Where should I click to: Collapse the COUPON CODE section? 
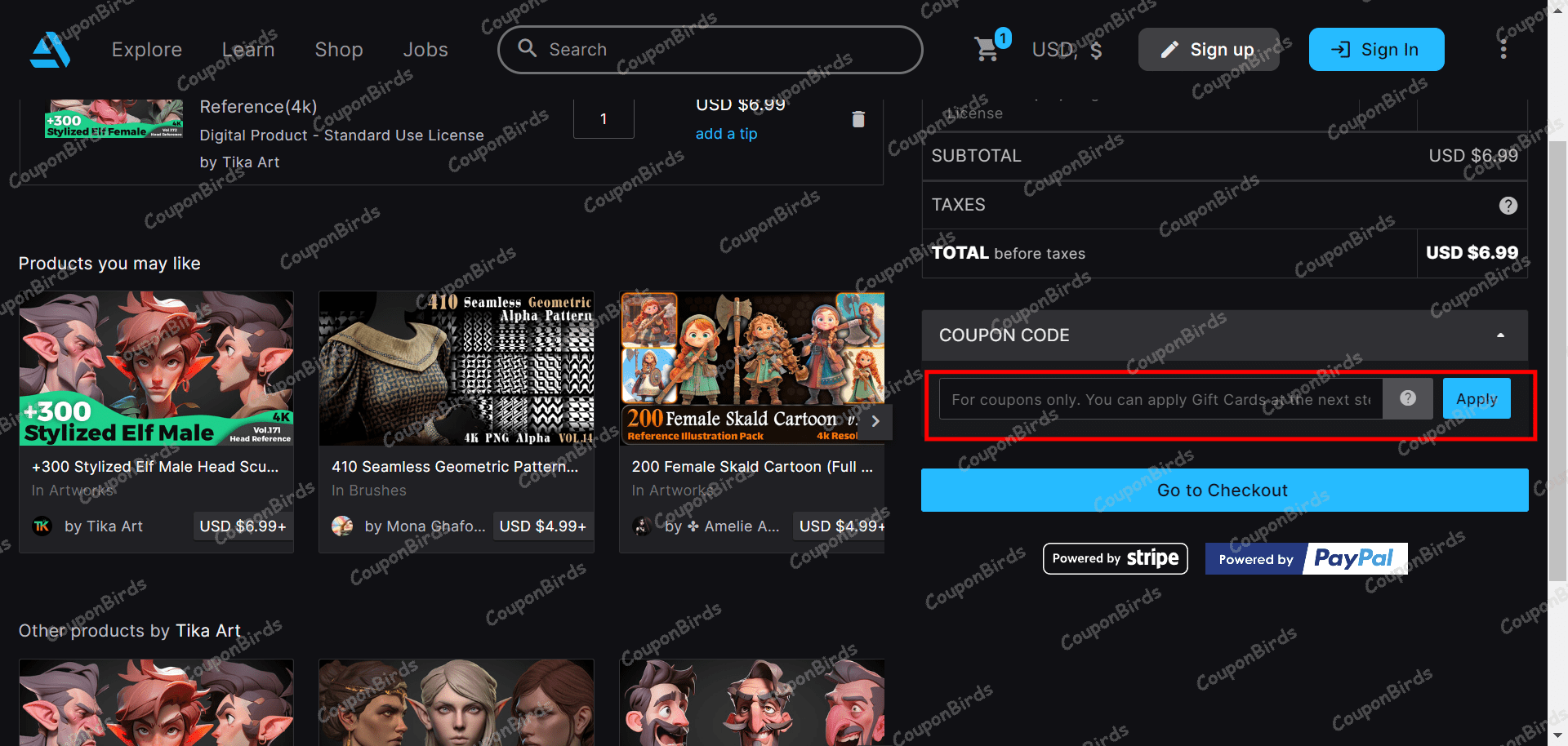pyautogui.click(x=1499, y=335)
